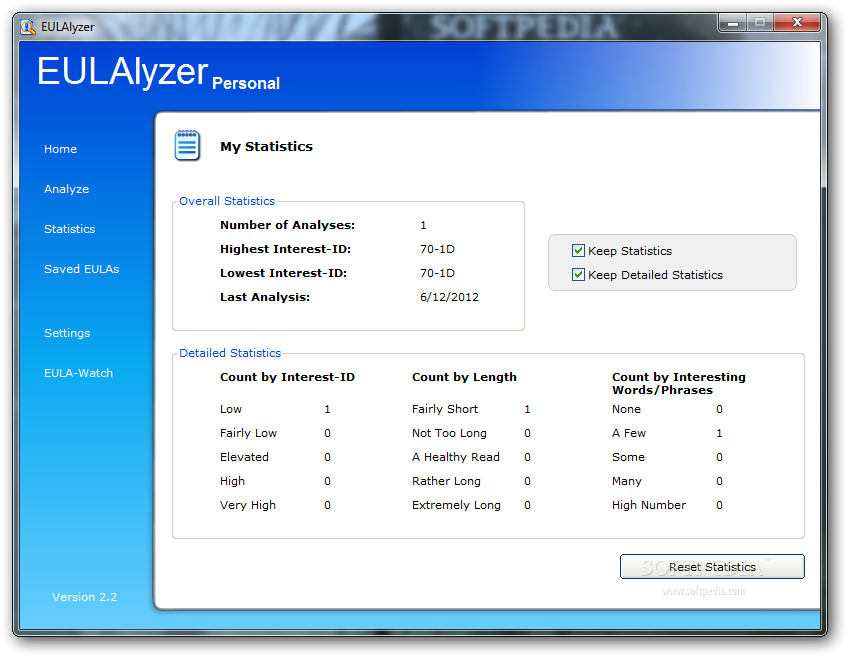Click the None words count label
Screen dimensions: 848x657
[626, 409]
